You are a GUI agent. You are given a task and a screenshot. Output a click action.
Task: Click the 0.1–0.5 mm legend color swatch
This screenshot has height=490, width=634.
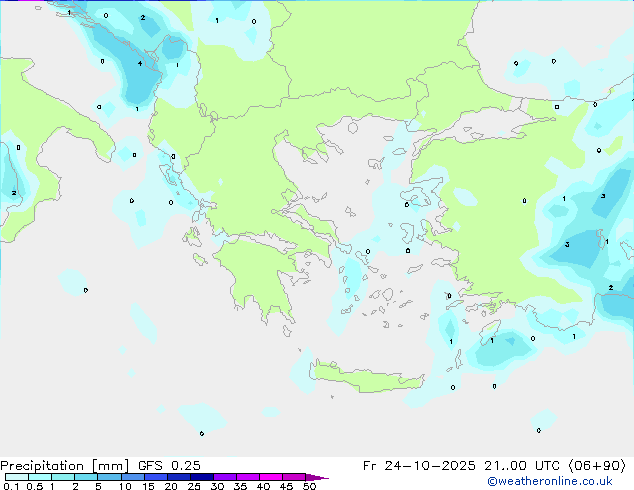coord(17,477)
